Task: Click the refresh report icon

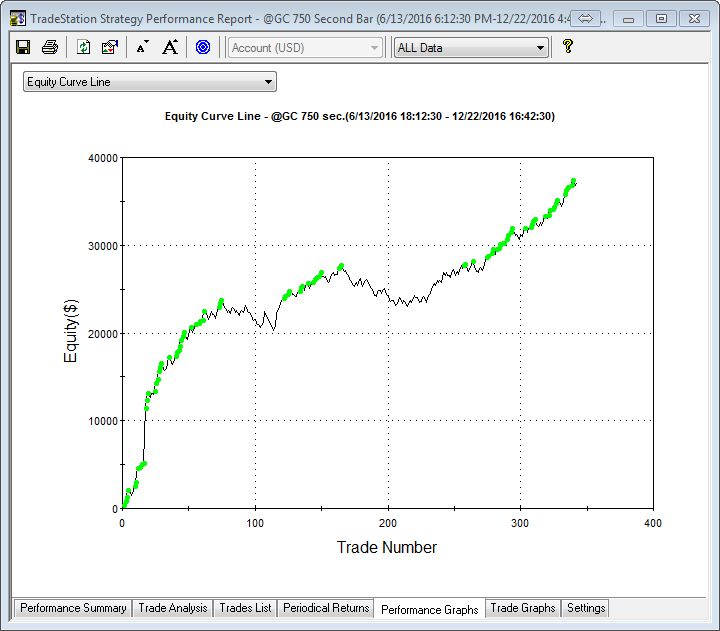Action: click(84, 47)
